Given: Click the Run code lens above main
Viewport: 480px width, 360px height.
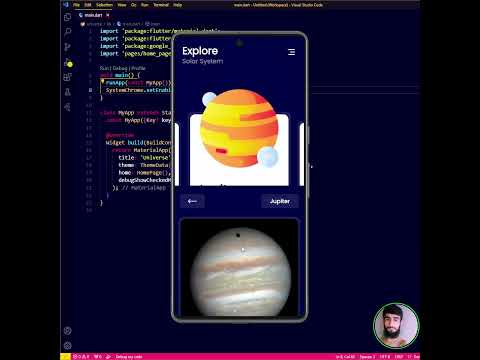Looking at the screenshot, I should [x=104, y=68].
